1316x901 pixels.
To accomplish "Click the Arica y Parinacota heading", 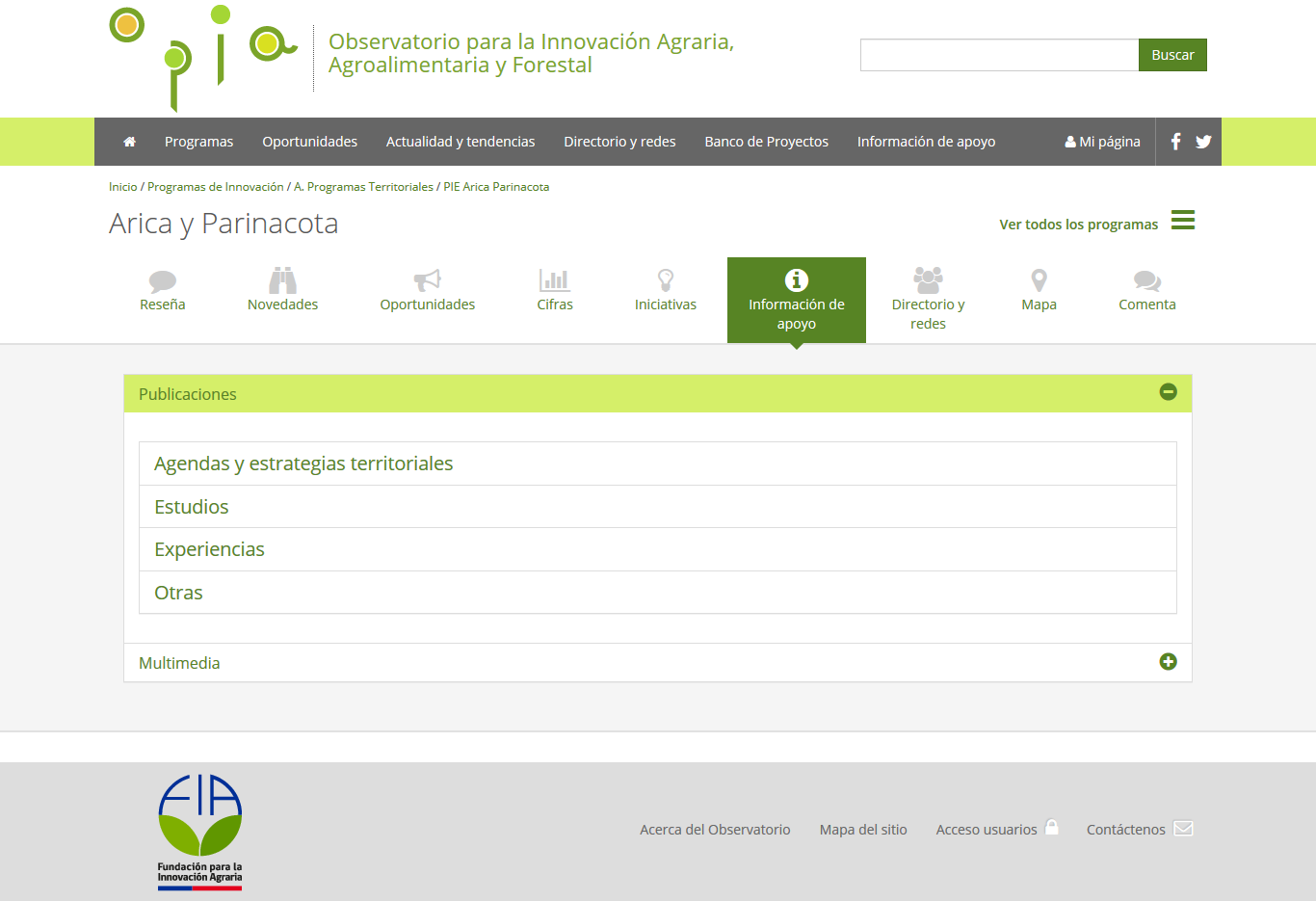I will point(224,224).
